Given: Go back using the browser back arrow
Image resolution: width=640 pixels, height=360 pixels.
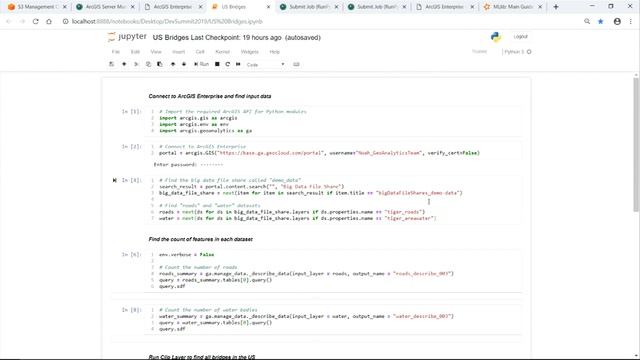Looking at the screenshot, I should coord(9,21).
